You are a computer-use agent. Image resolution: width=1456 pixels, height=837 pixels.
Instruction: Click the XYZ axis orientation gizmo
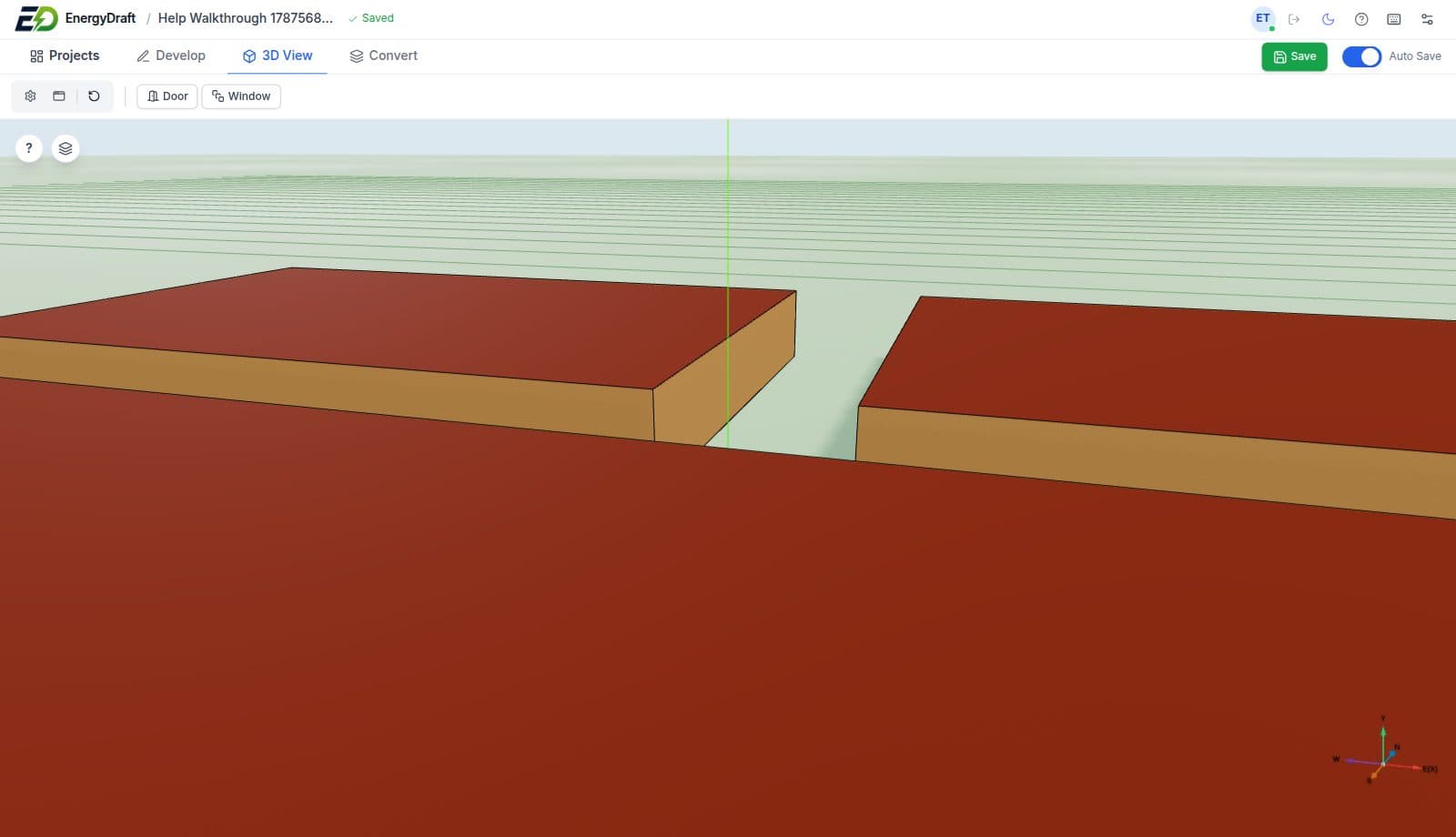[x=1384, y=753]
